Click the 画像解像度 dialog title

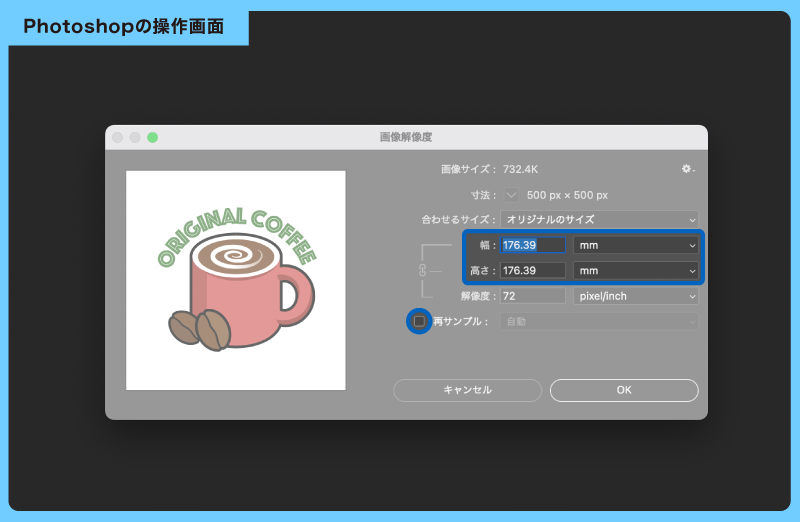[x=406, y=137]
